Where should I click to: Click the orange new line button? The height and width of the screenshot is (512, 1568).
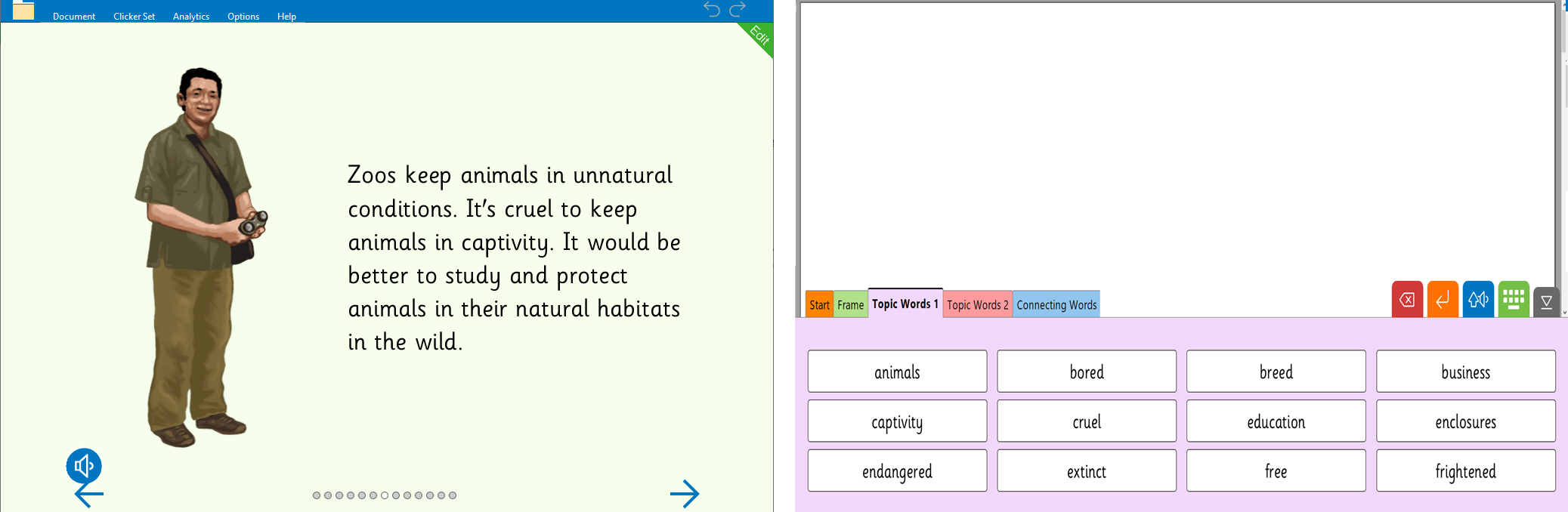click(1443, 300)
